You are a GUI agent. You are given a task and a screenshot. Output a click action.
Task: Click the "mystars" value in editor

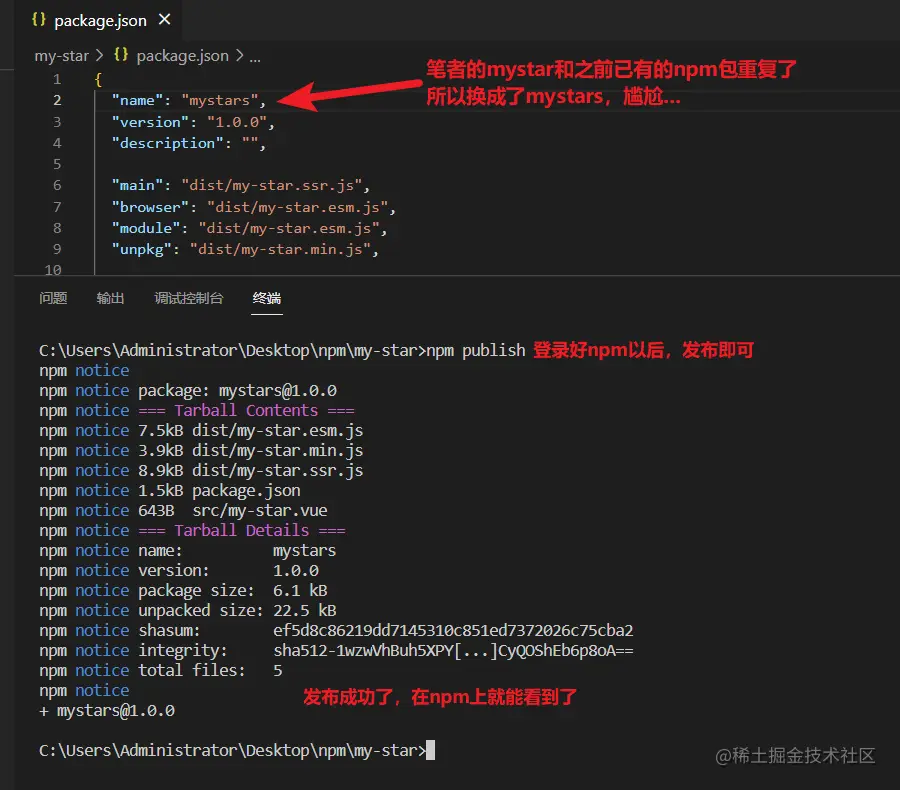(220, 100)
